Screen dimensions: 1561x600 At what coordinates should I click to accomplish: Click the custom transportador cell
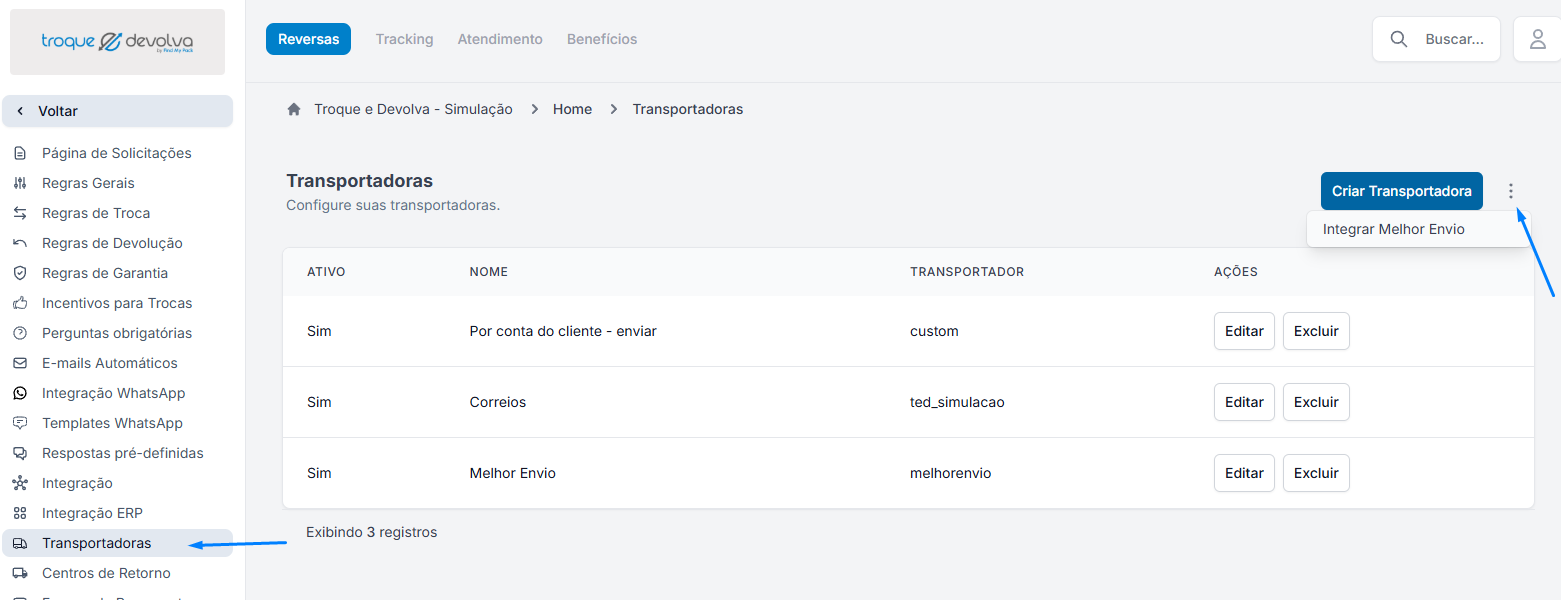coord(934,331)
